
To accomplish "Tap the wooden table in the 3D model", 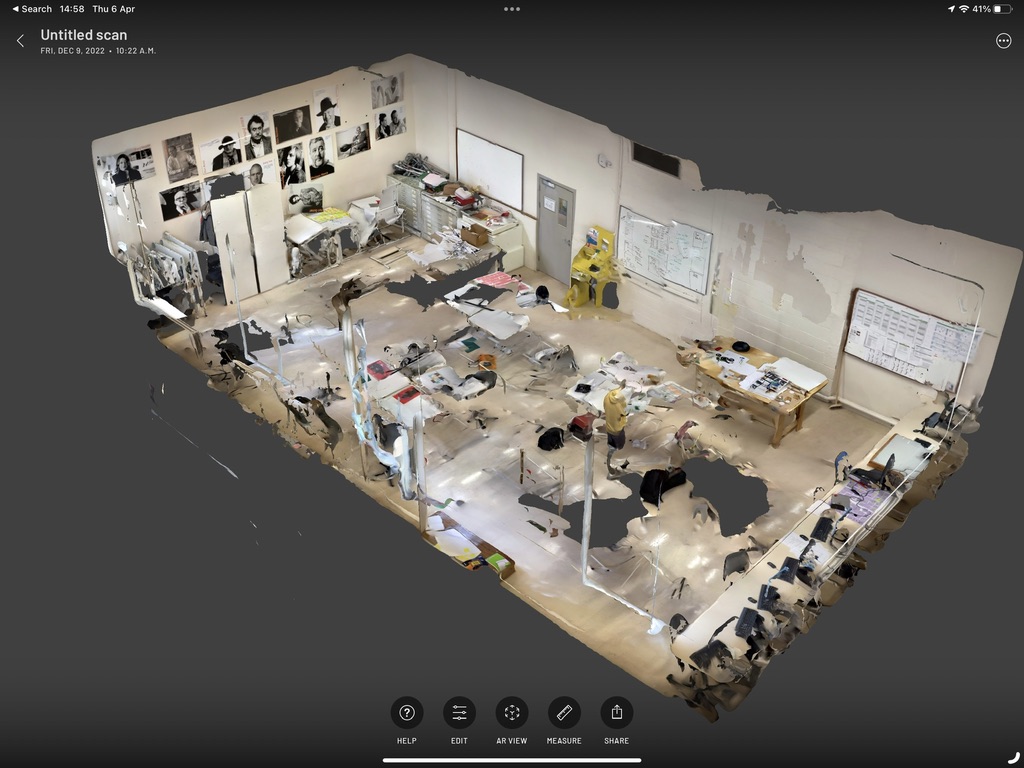I will click(765, 385).
